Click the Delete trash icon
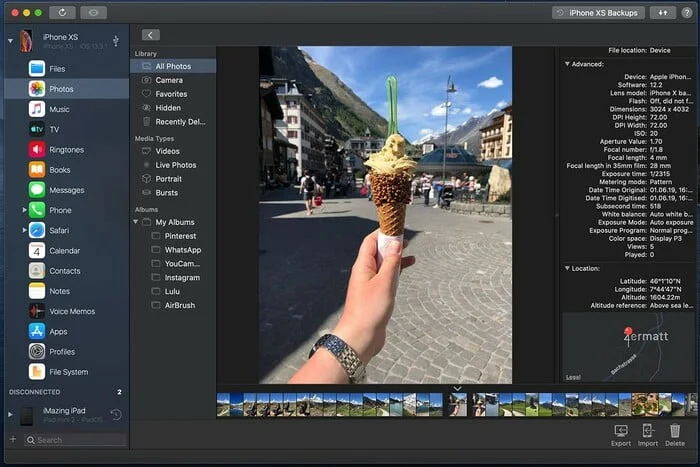Image resolution: width=700 pixels, height=467 pixels. pyautogui.click(x=675, y=435)
